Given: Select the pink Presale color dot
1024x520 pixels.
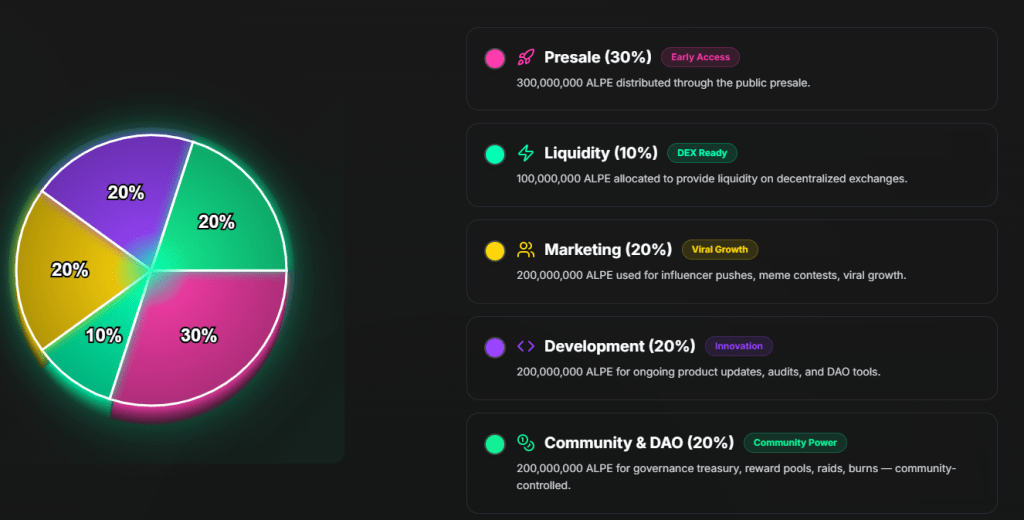Looking at the screenshot, I should tap(494, 59).
